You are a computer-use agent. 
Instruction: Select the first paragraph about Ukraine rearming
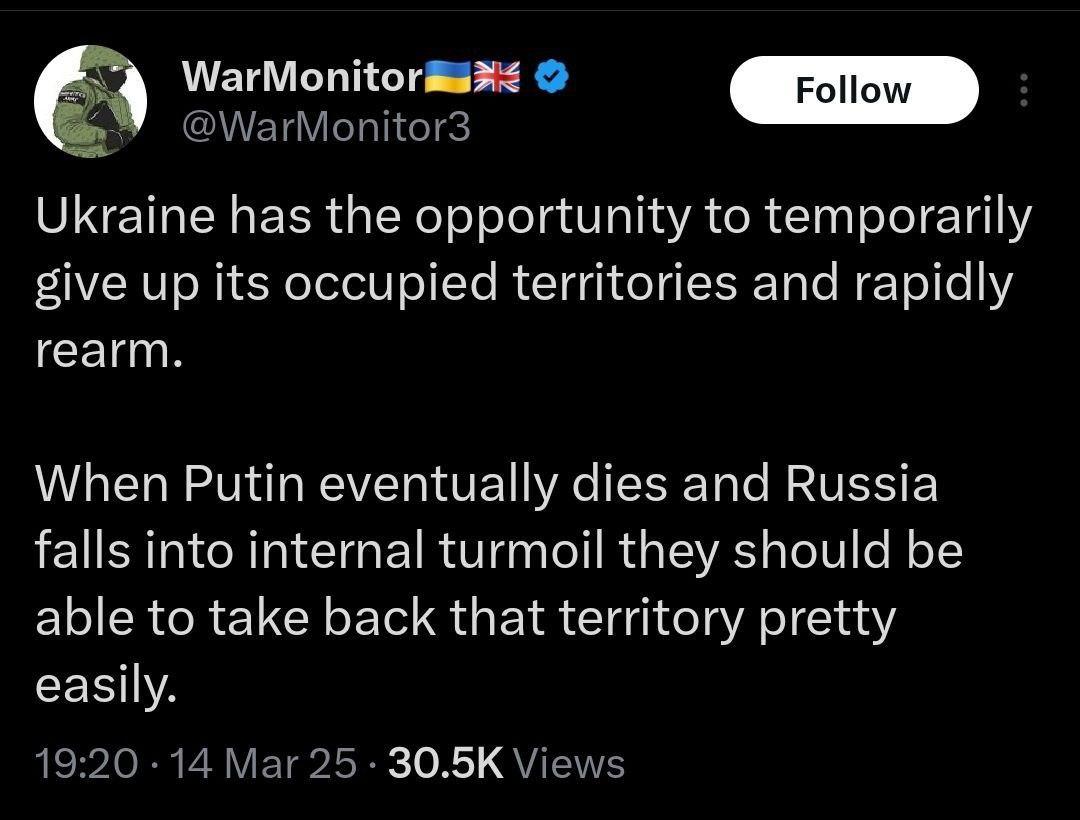pyautogui.click(x=534, y=283)
